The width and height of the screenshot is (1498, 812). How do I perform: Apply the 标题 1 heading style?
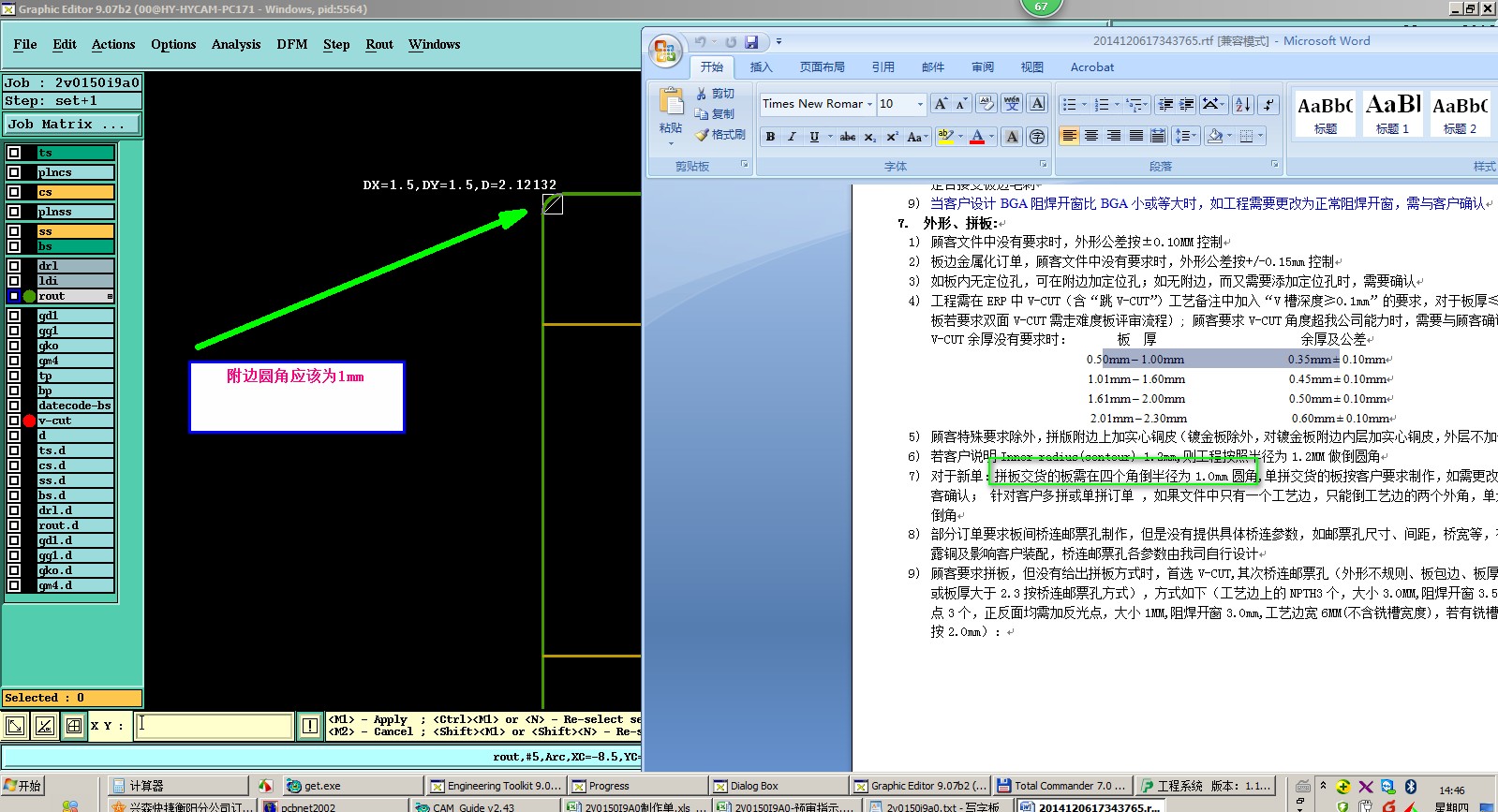point(1393,113)
